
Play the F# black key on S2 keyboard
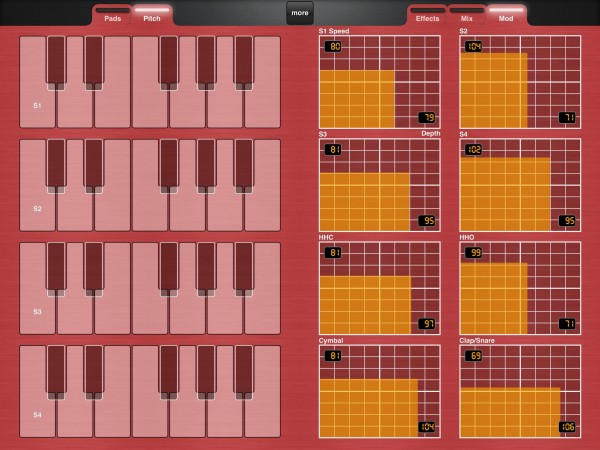(169, 165)
